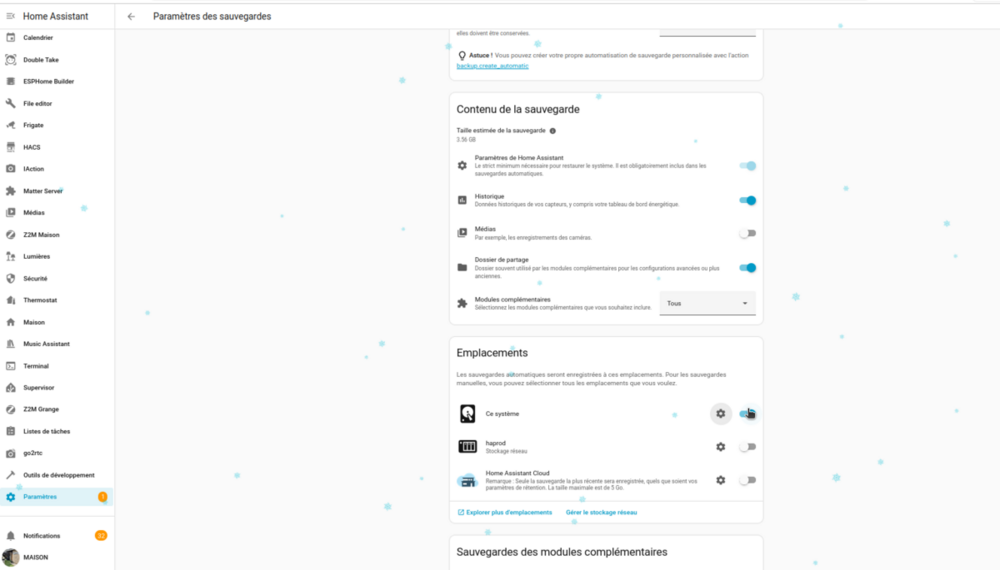The width and height of the screenshot is (1000, 570).
Task: Open Notifications from the sidebar
Action: (57, 536)
